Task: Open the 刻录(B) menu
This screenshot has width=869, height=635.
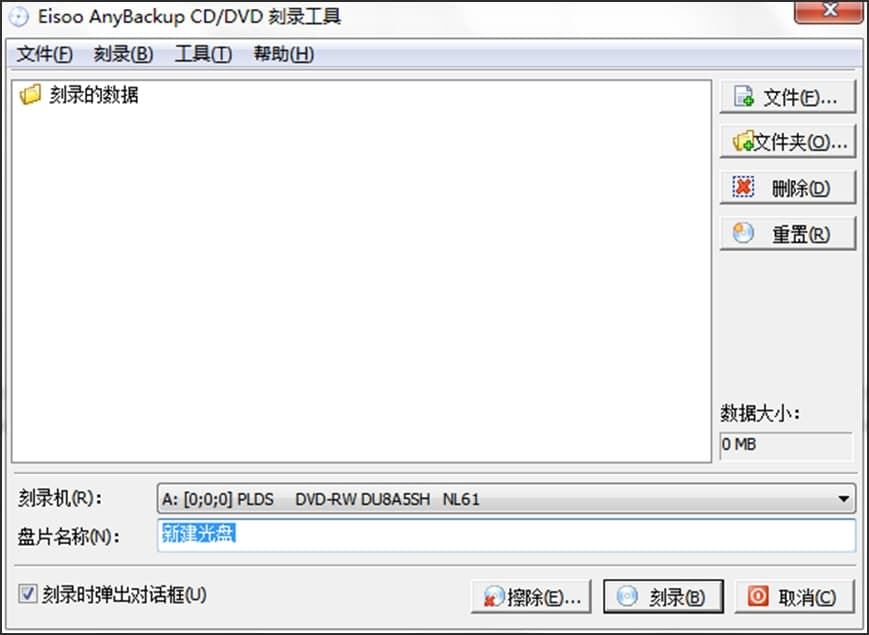Action: [x=123, y=54]
